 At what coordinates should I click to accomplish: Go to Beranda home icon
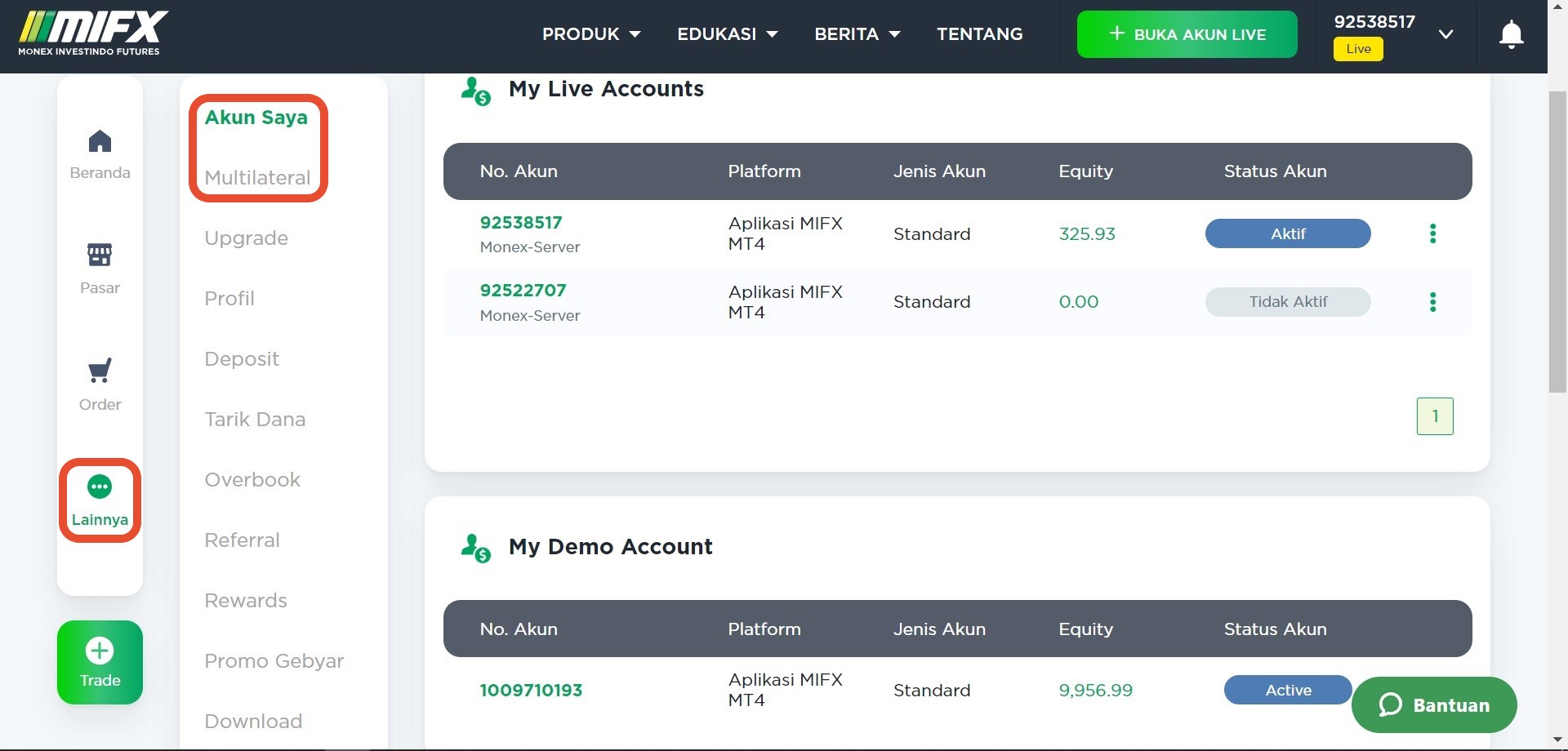[x=100, y=142]
